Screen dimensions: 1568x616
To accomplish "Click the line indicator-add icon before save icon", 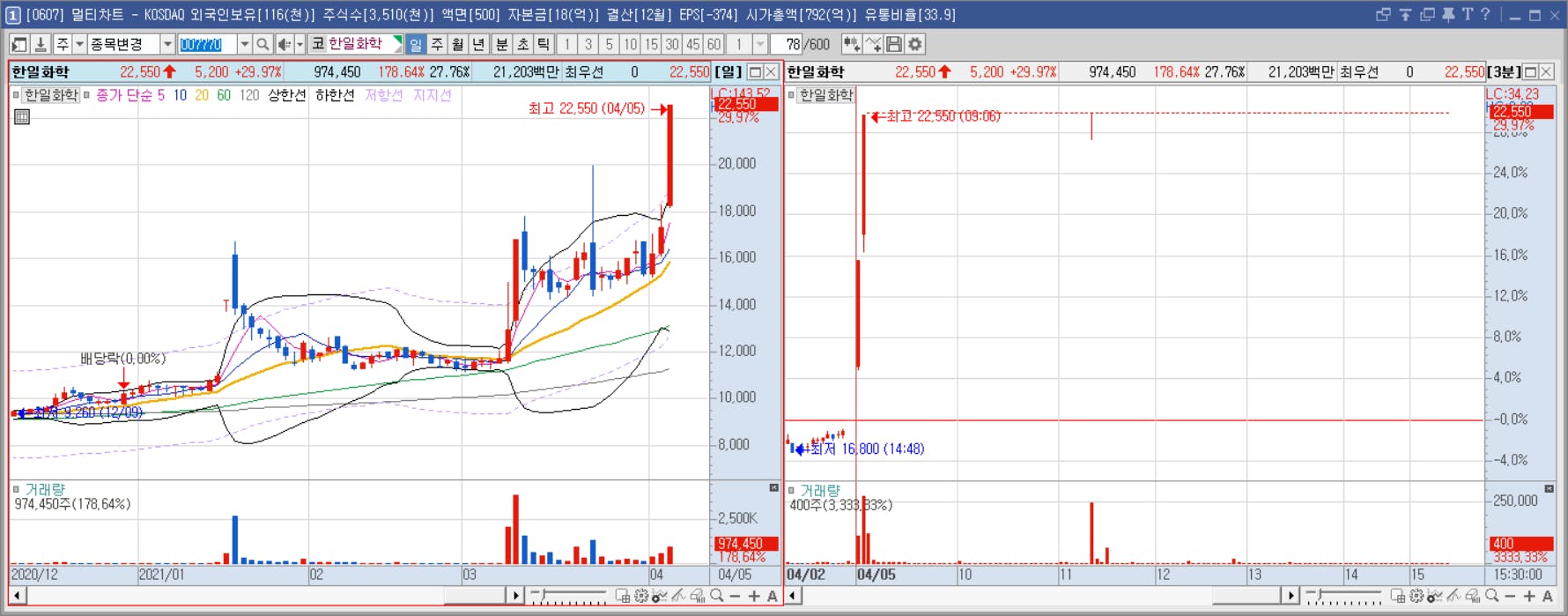I will click(873, 44).
